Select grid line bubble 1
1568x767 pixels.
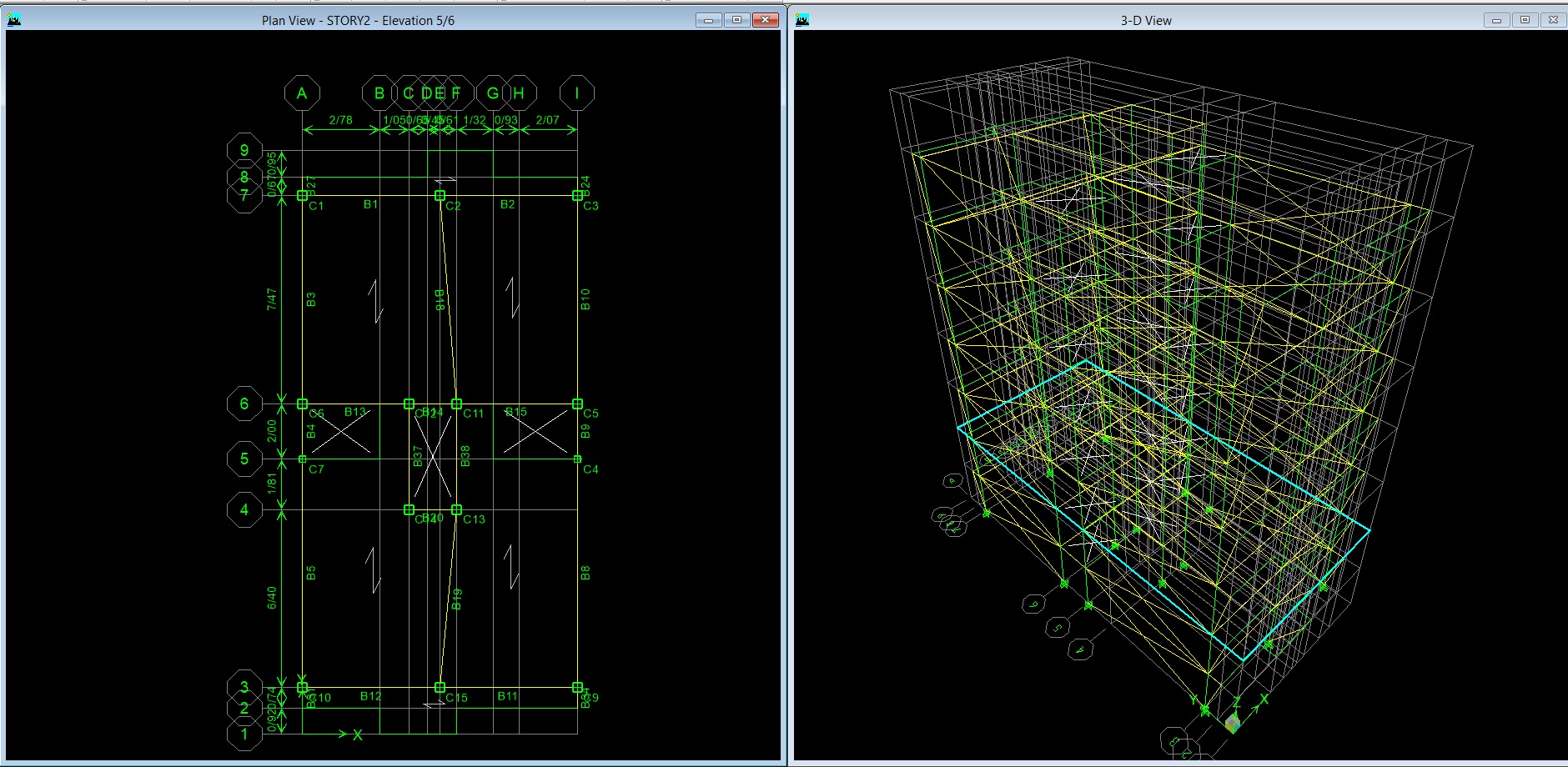[x=244, y=734]
